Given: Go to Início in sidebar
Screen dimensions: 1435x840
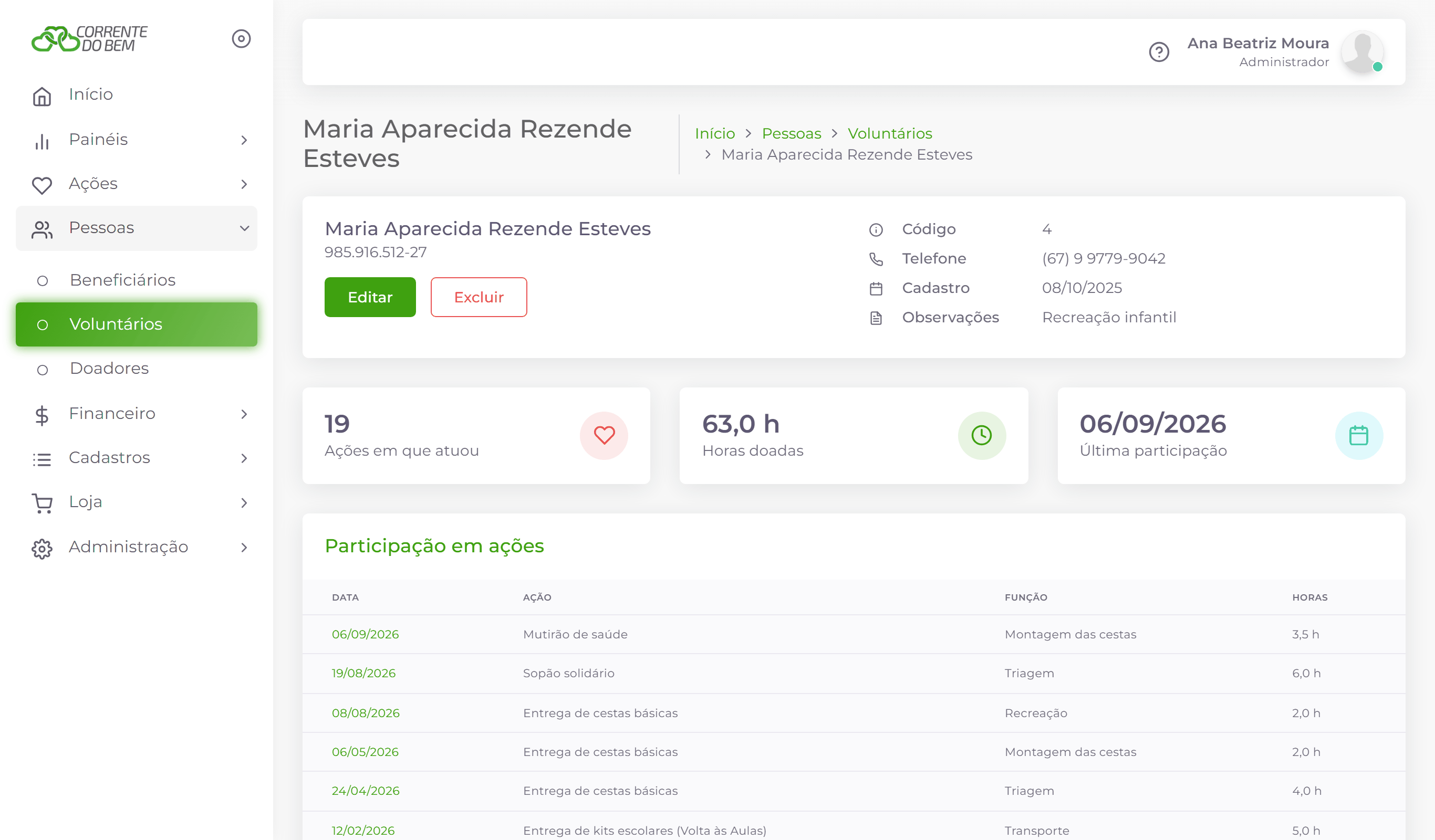Looking at the screenshot, I should point(137,94).
